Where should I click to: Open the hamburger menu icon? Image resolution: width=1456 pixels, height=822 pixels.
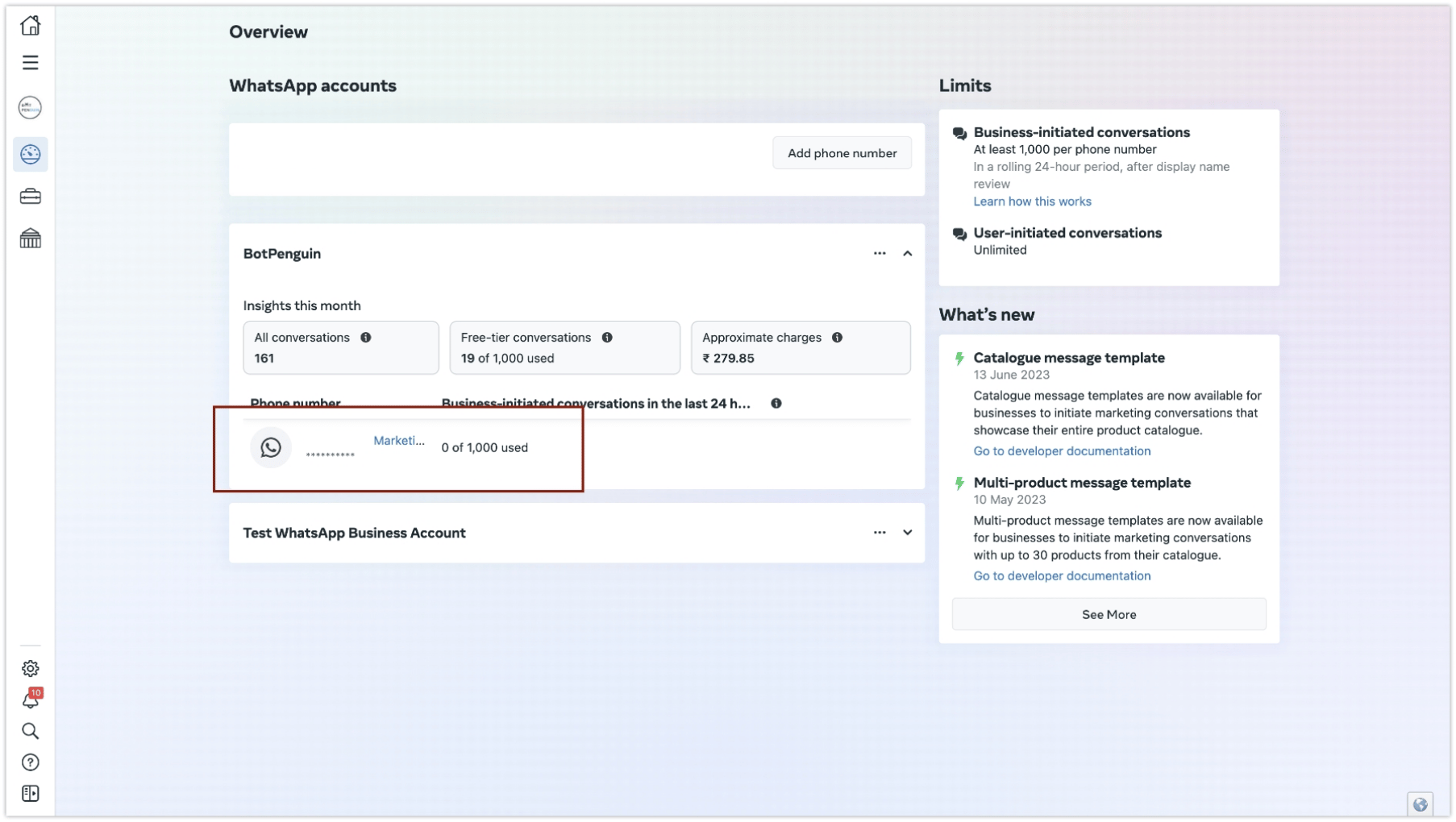click(31, 63)
